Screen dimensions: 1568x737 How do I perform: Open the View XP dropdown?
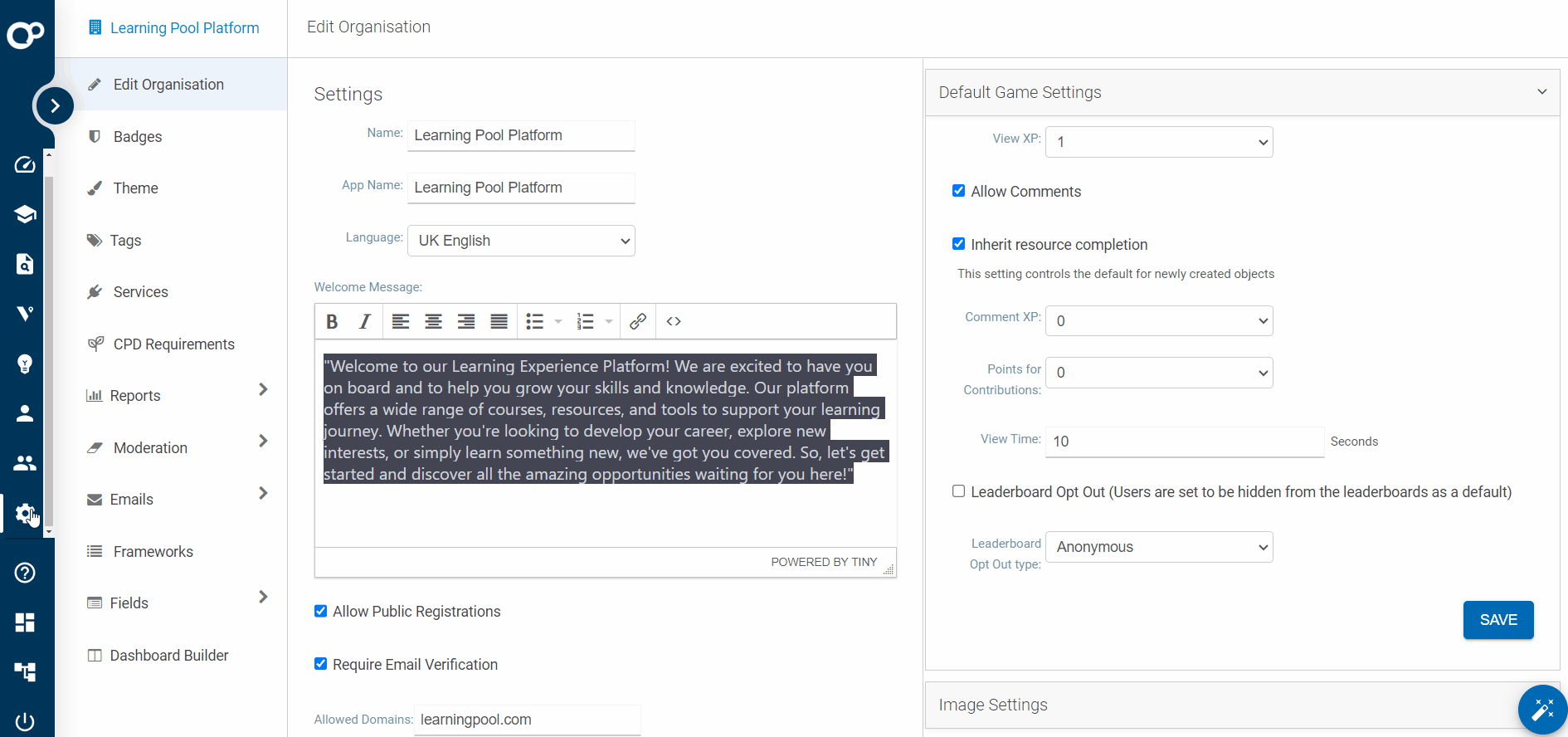coord(1159,142)
